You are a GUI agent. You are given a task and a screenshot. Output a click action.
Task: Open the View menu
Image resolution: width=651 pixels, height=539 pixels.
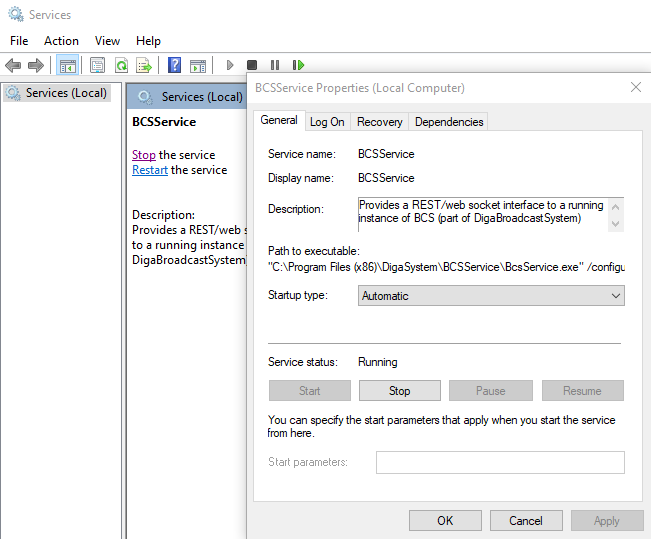pos(107,41)
